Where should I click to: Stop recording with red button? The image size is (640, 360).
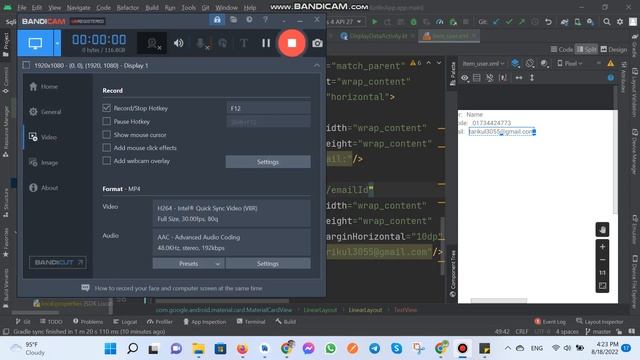coord(291,43)
